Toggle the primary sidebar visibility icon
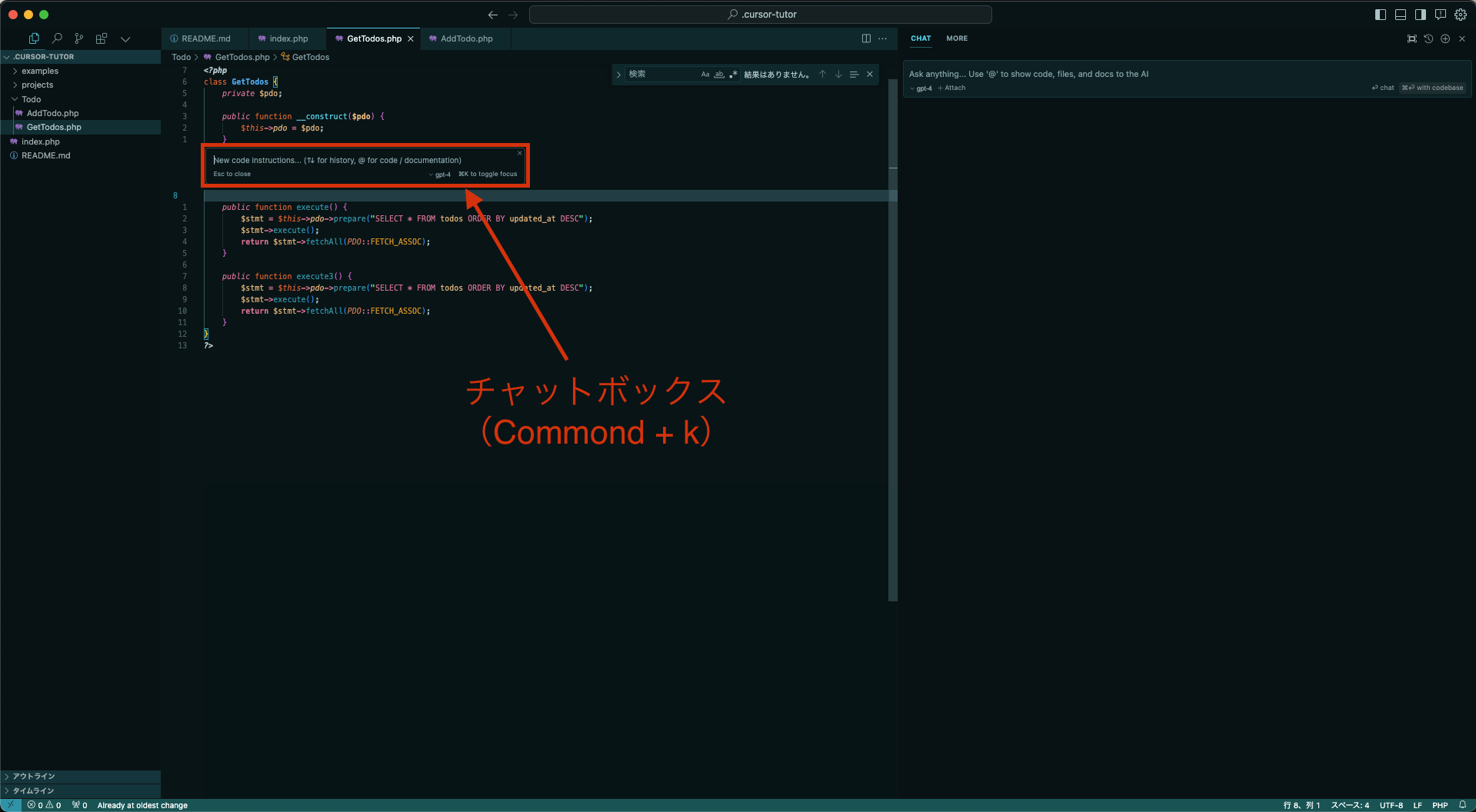Screen dimensions: 1476x812 (1381, 15)
